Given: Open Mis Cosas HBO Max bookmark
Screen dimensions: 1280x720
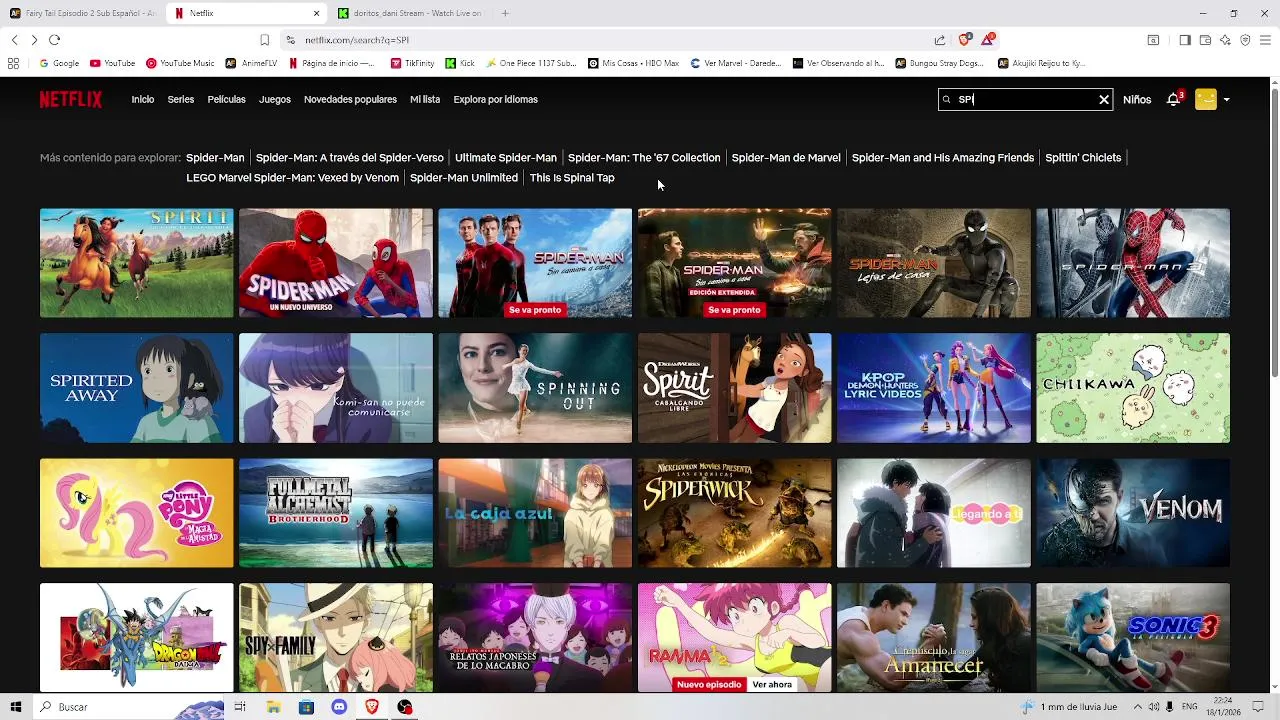Looking at the screenshot, I should [x=634, y=63].
